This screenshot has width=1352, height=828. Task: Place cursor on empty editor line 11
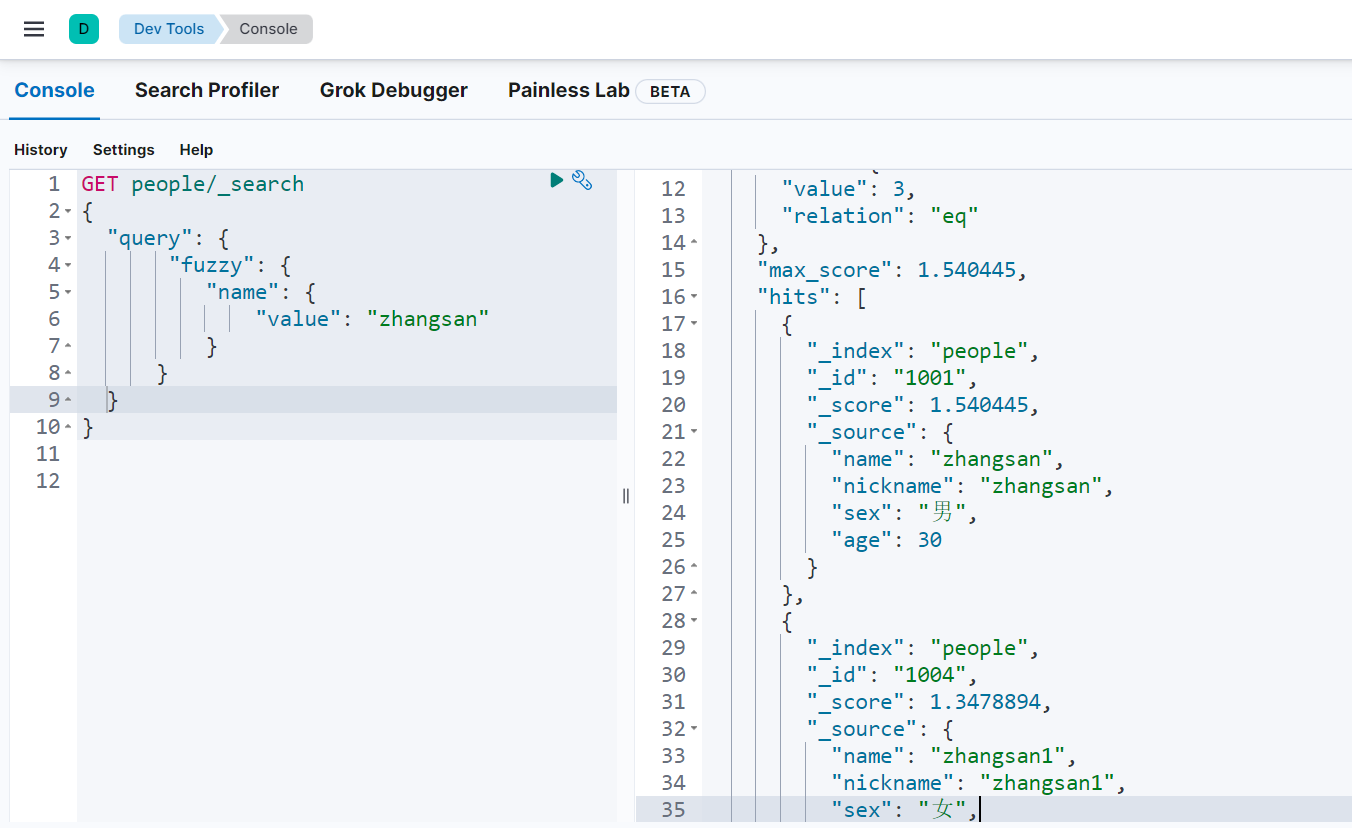tap(300, 454)
